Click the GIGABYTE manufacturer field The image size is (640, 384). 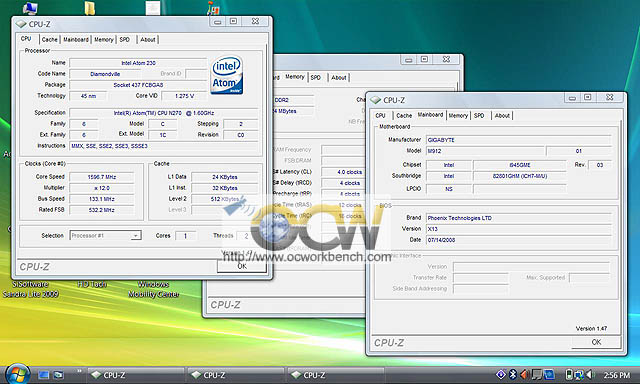tap(519, 140)
